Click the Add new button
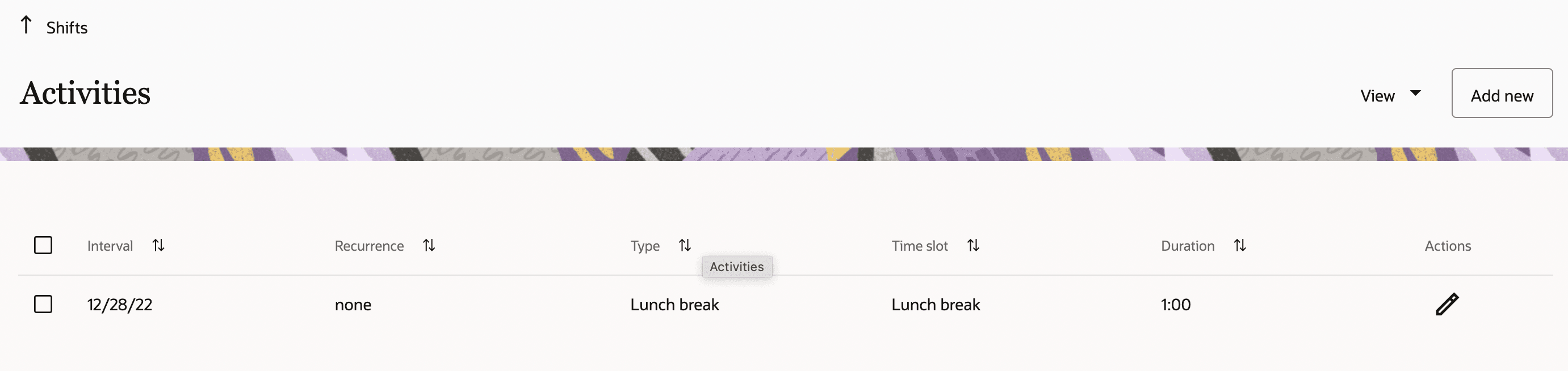This screenshot has height=371, width=1568. point(1502,94)
